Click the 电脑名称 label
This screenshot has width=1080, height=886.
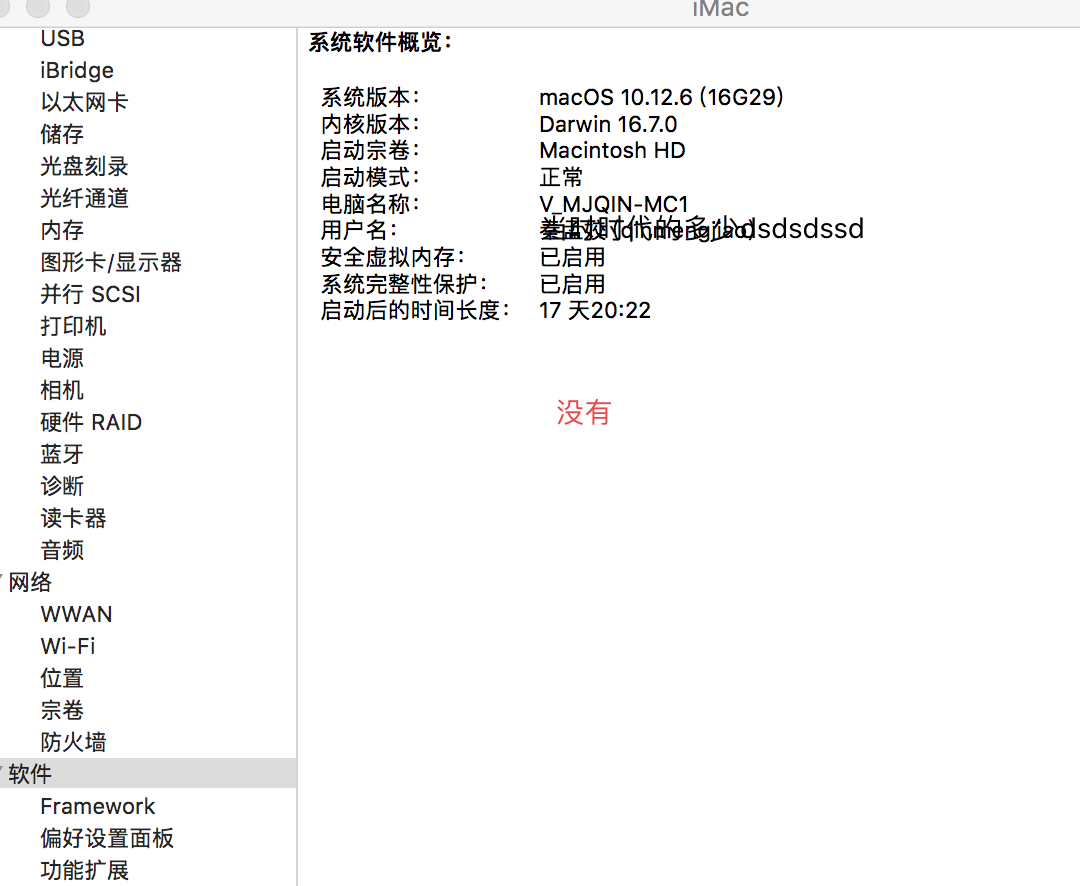tap(371, 204)
